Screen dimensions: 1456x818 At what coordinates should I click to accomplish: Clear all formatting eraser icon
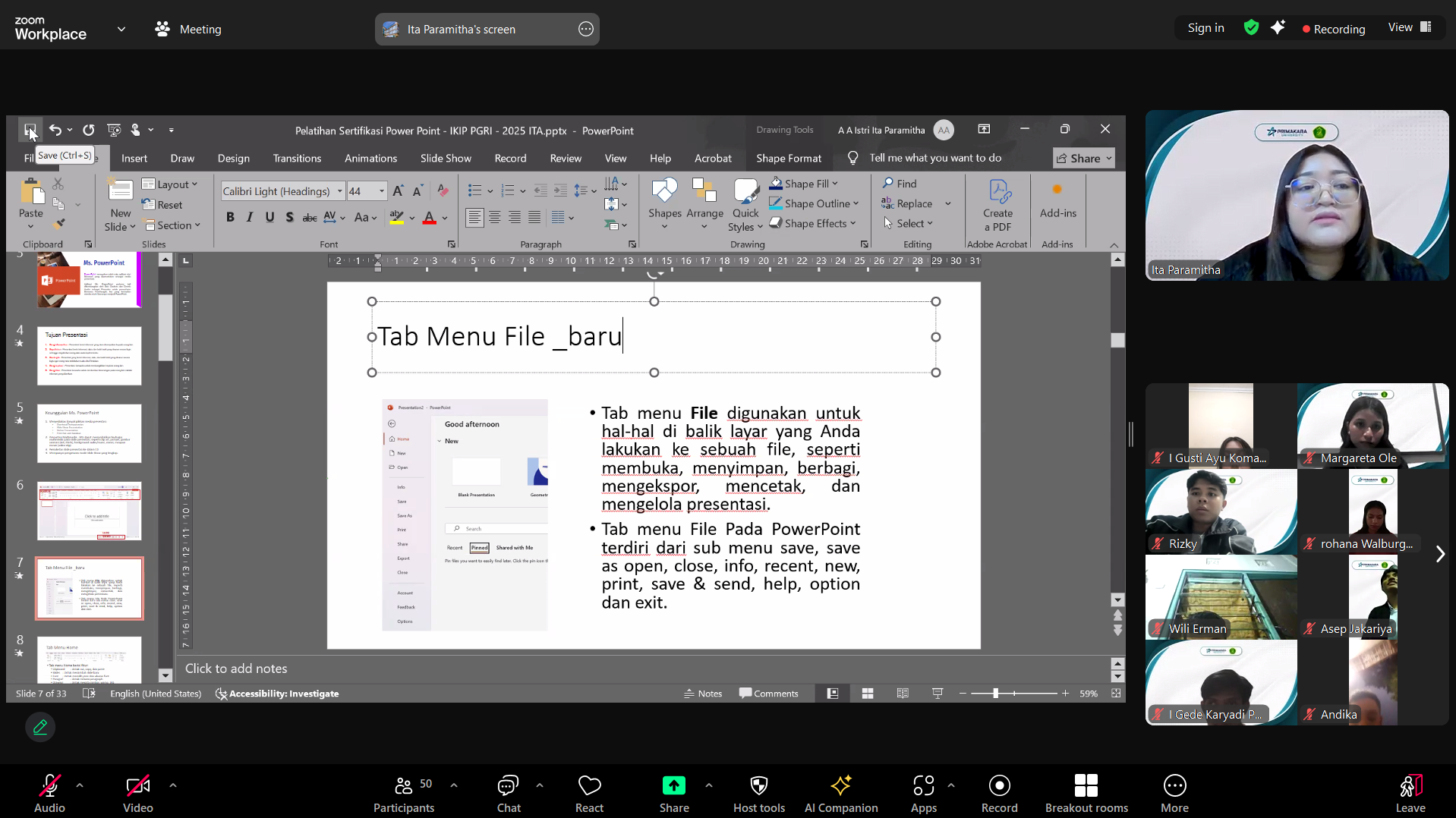[443, 191]
